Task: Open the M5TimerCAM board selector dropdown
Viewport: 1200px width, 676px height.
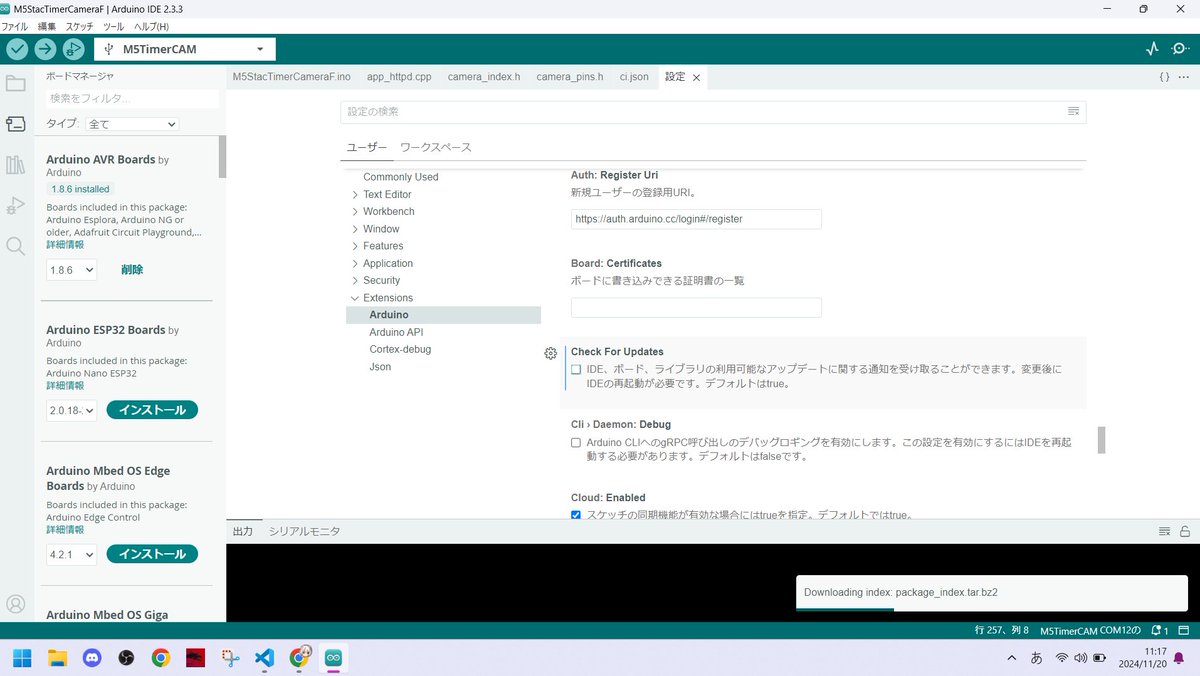Action: [x=185, y=49]
